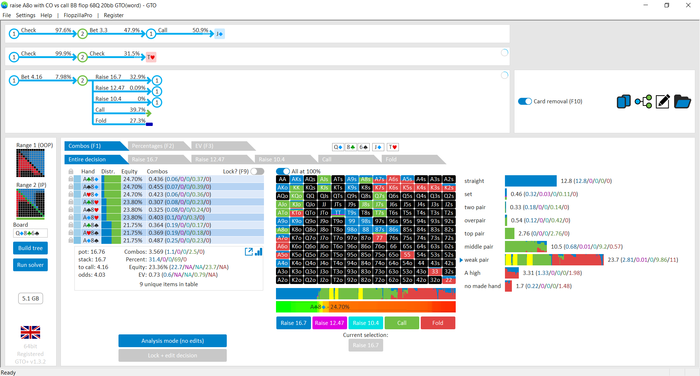This screenshot has height=376, width=700.
Task: Click the Board input field
Action: (30, 233)
